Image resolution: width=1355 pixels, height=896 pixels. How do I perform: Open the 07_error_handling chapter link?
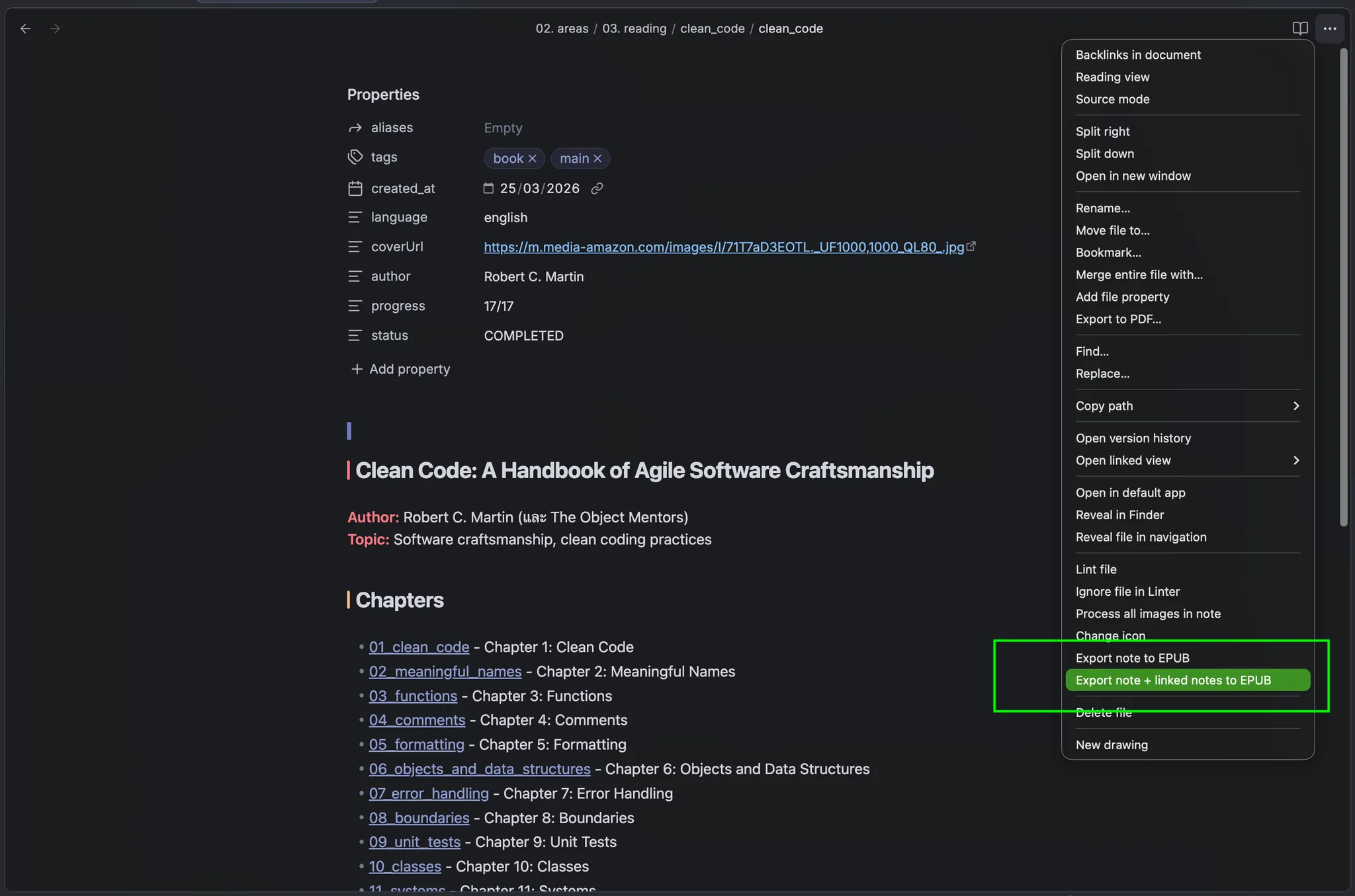(x=429, y=794)
